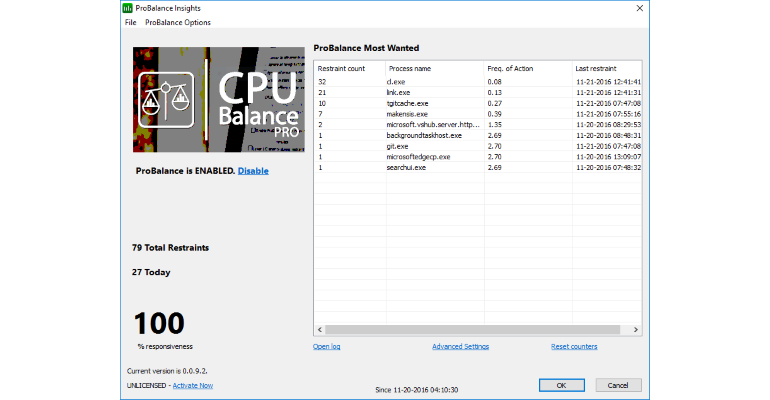This screenshot has height=400, width=770.
Task: Click the Activate Now license link
Action: pyautogui.click(x=193, y=386)
